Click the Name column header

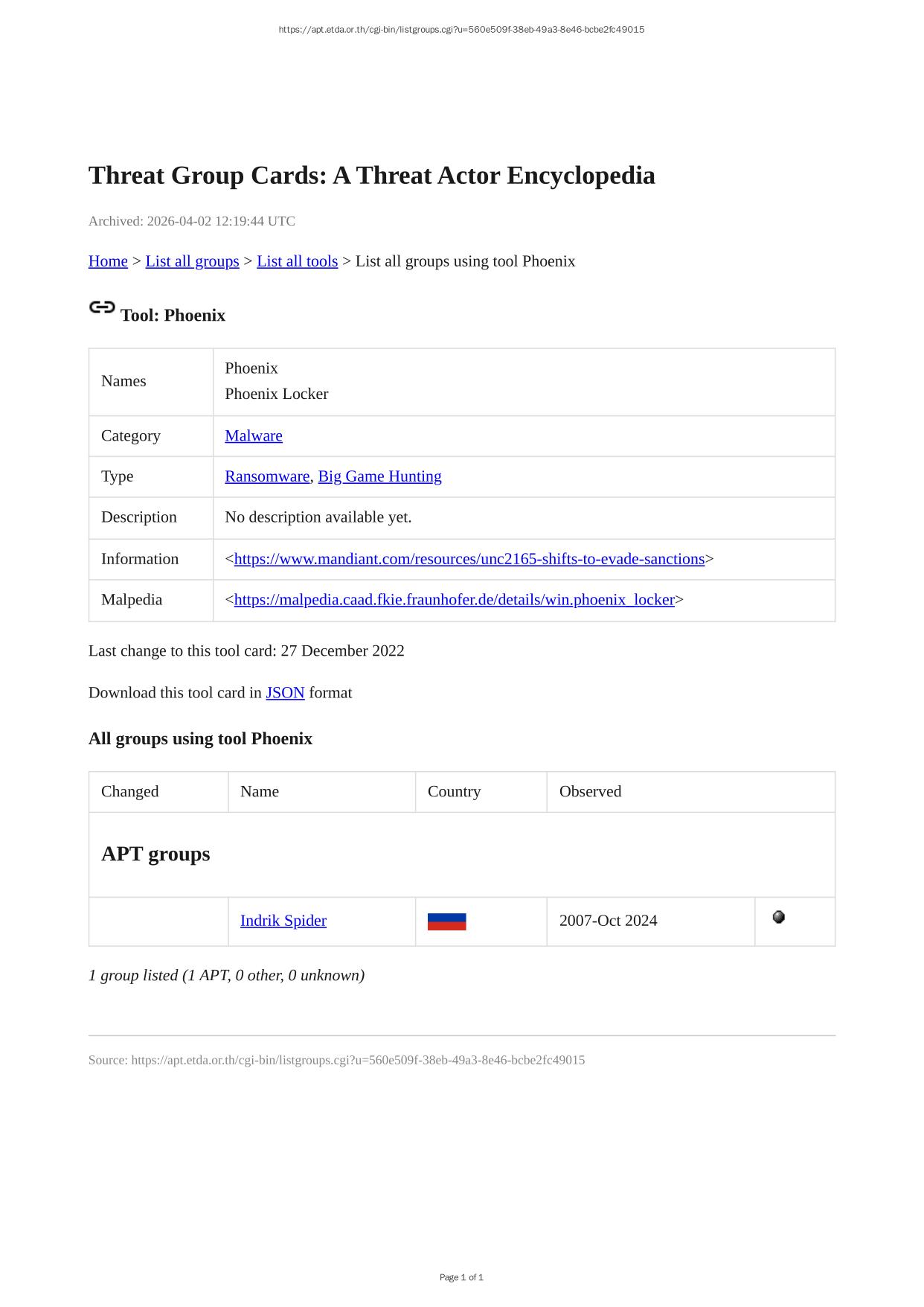click(260, 792)
